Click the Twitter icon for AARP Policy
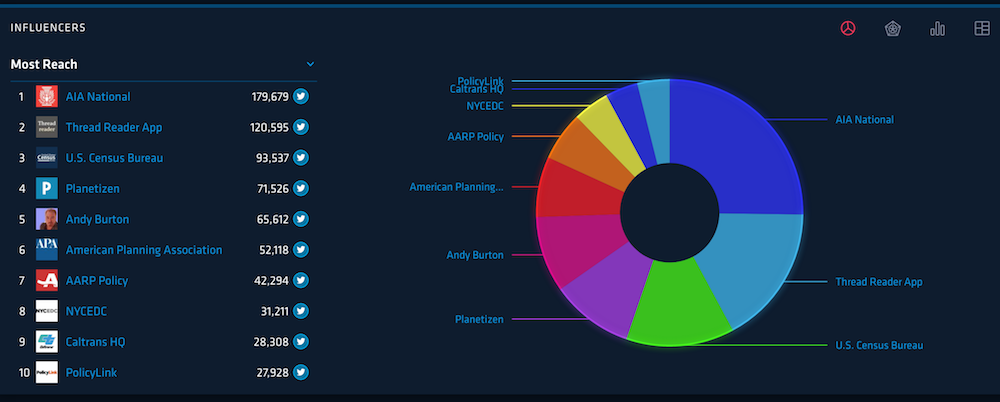Viewport: 1000px width, 402px height. pos(301,280)
